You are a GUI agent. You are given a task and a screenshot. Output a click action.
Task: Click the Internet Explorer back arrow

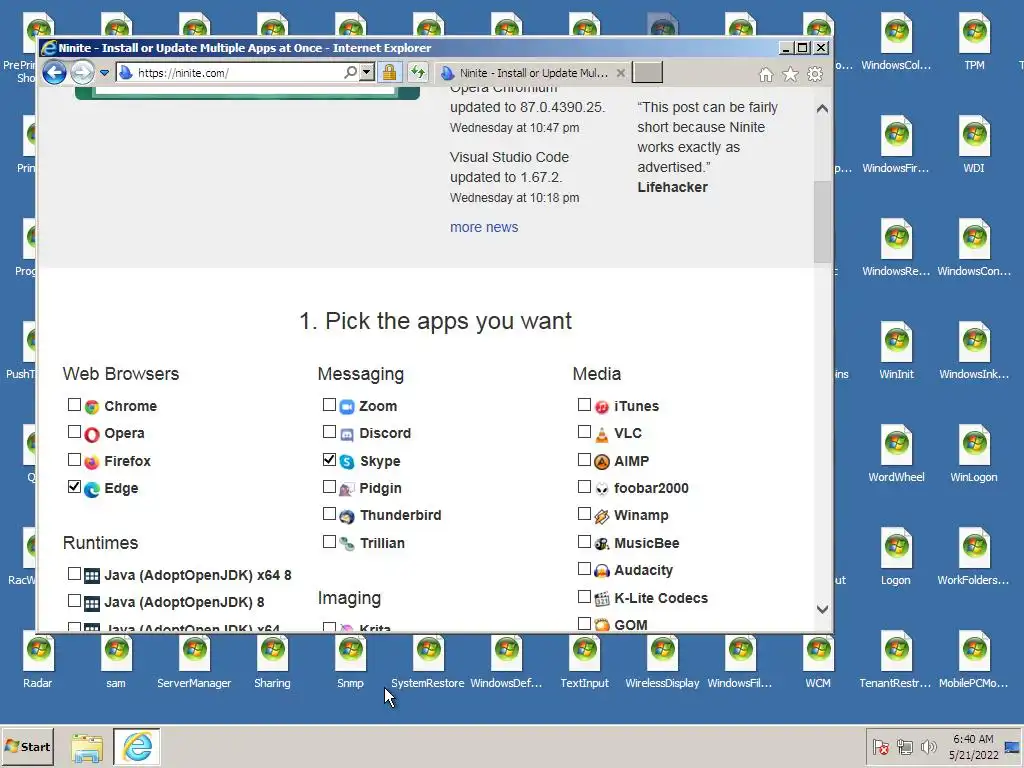pos(54,72)
